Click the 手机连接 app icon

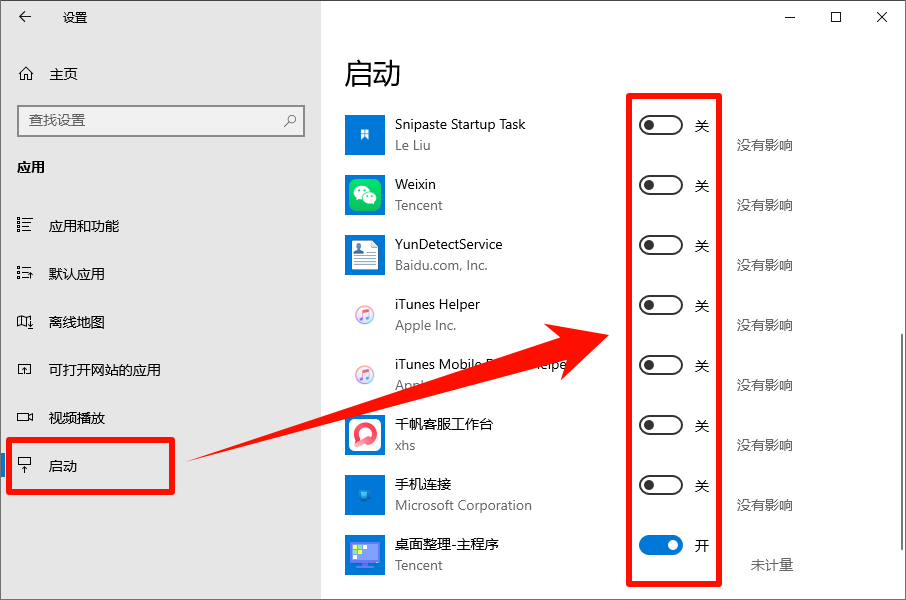365,495
